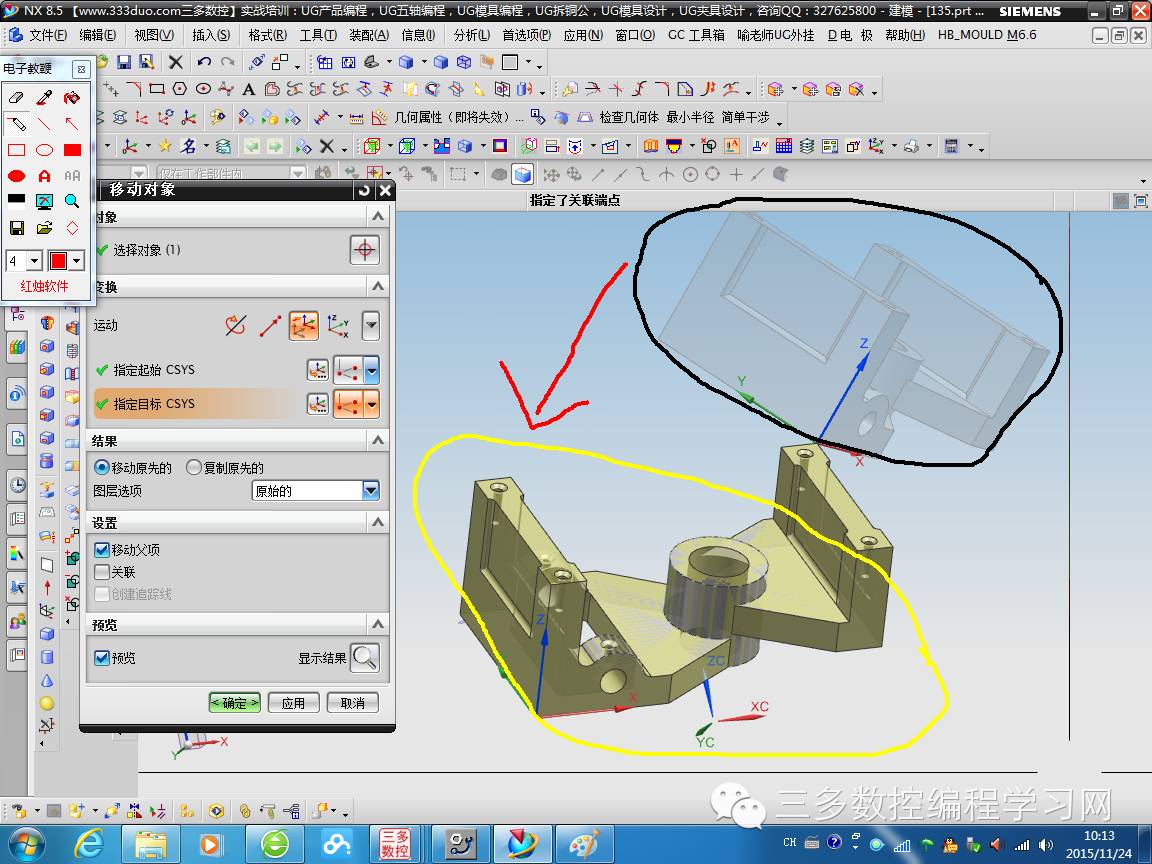
Task: Select the hollow ellipse drawing tool
Action: coord(44,150)
